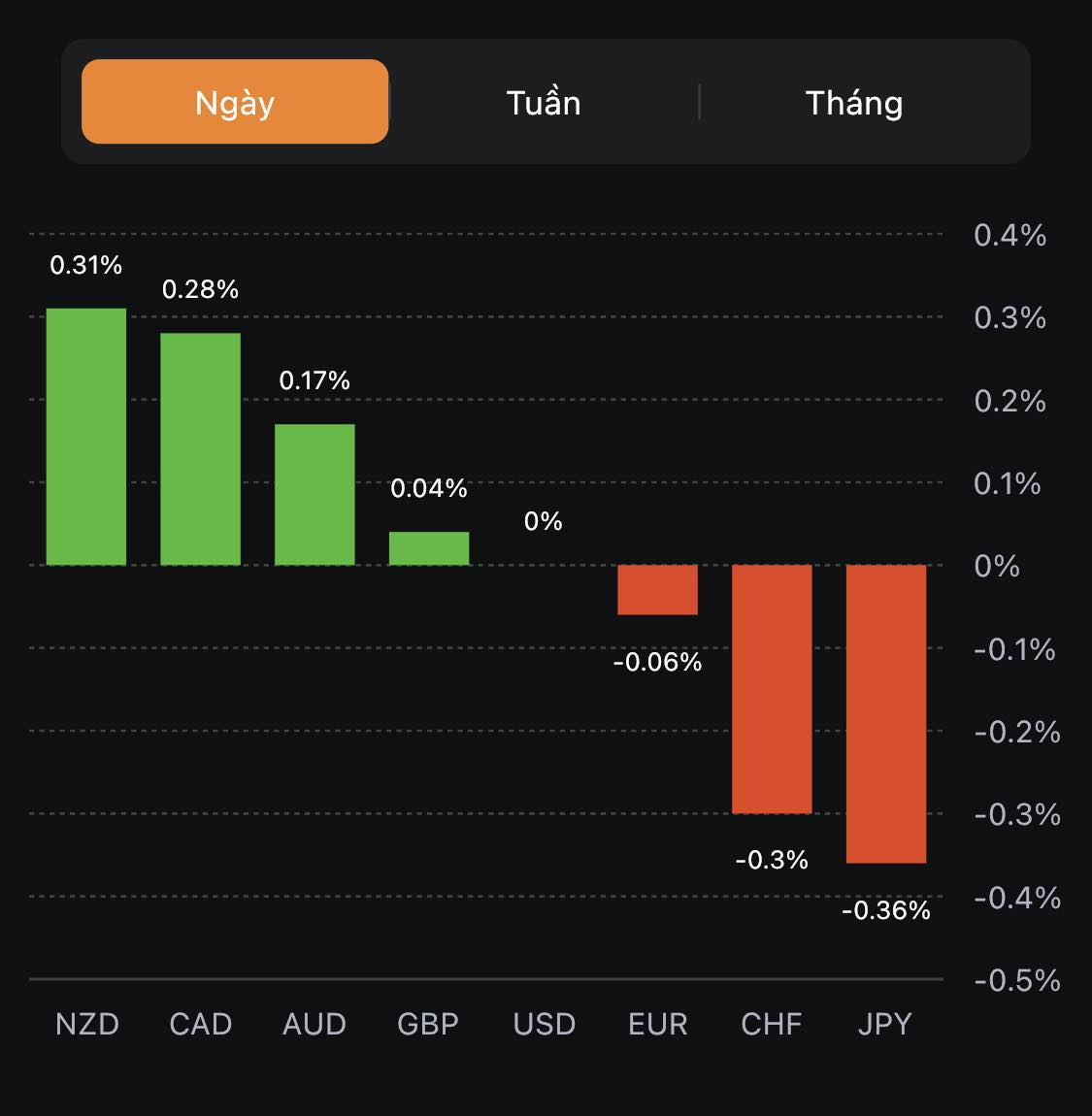Tap the JPY currency label on axis
Image resolution: width=1092 pixels, height=1116 pixels.
(x=885, y=1024)
